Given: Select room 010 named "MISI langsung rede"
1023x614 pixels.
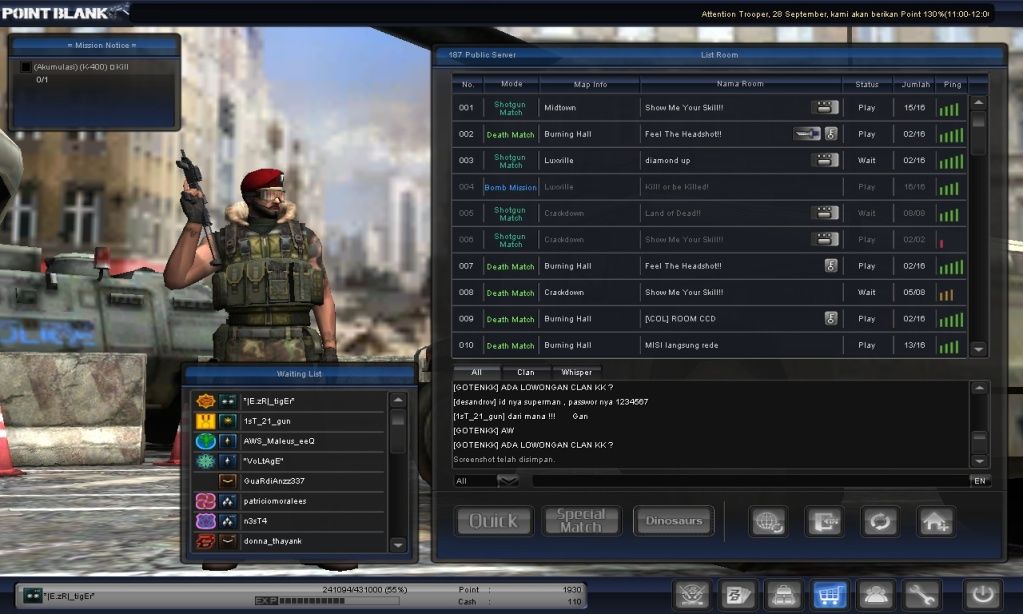Looking at the screenshot, I should tap(681, 345).
